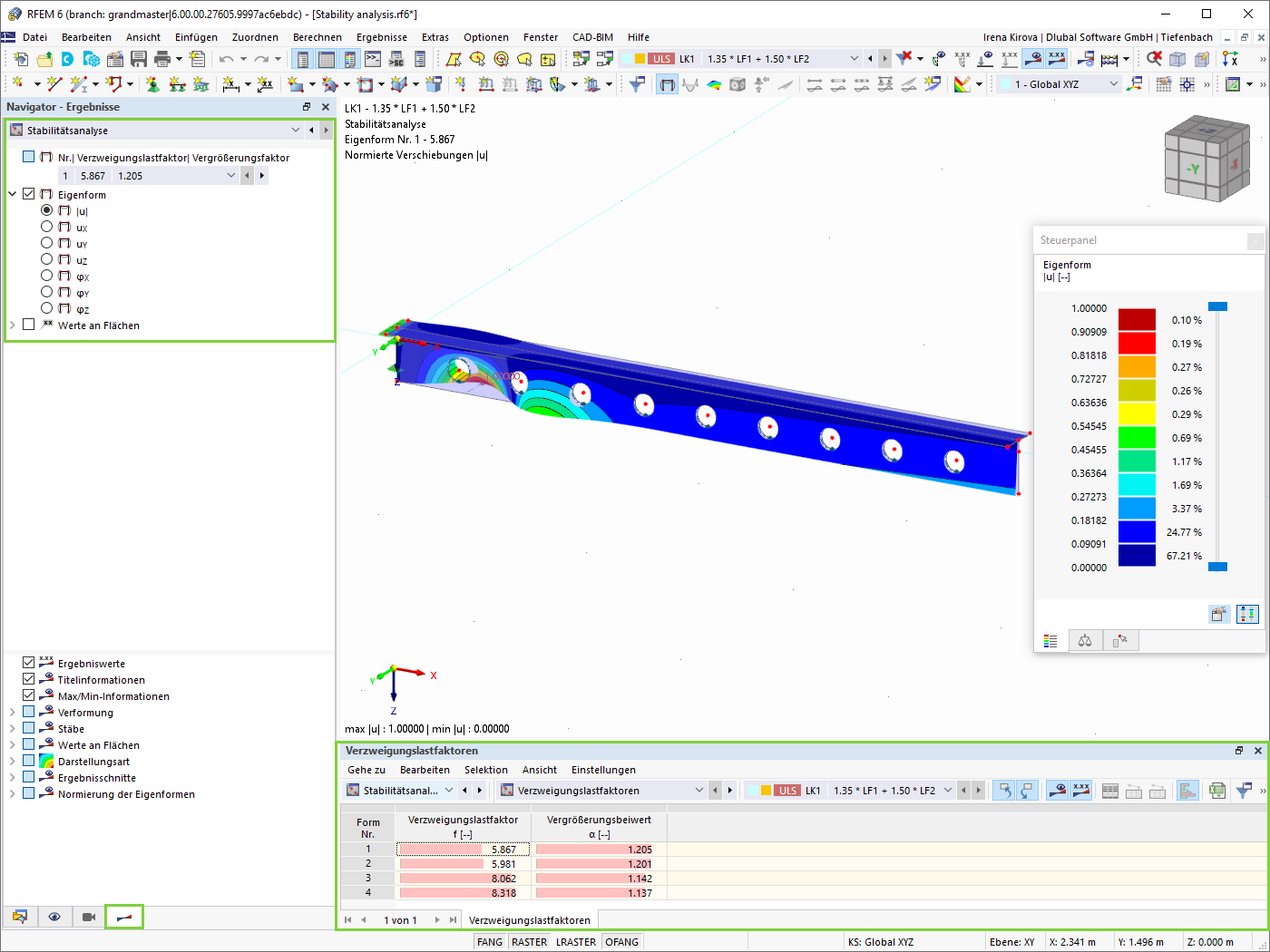Image resolution: width=1270 pixels, height=952 pixels.
Task: Click the Redo arrow icon
Action: point(261,59)
